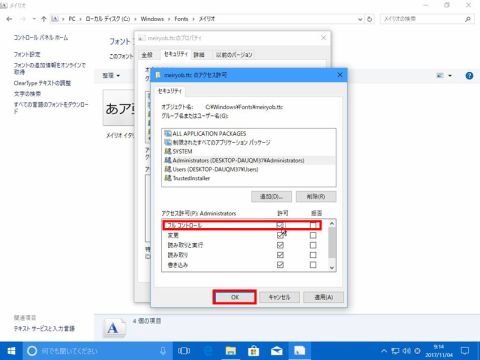Check Deny for フル コントロール
Viewport: 480px width, 360px height.
313,225
